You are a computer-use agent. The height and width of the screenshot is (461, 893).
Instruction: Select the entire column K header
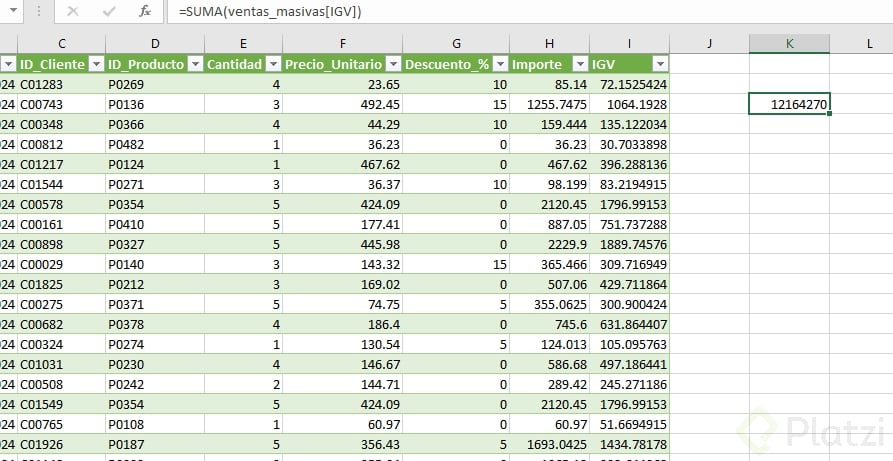click(789, 43)
